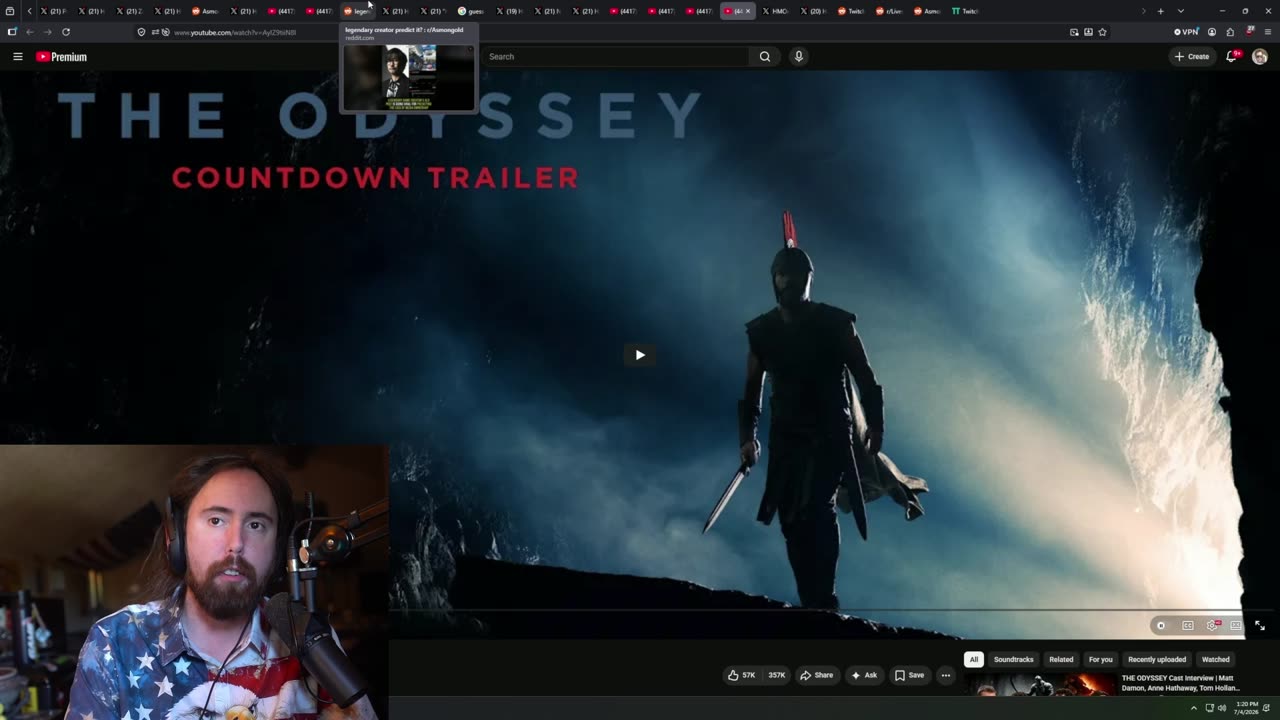This screenshot has width=1280, height=720.
Task: Open the three-dot more actions menu
Action: point(945,675)
